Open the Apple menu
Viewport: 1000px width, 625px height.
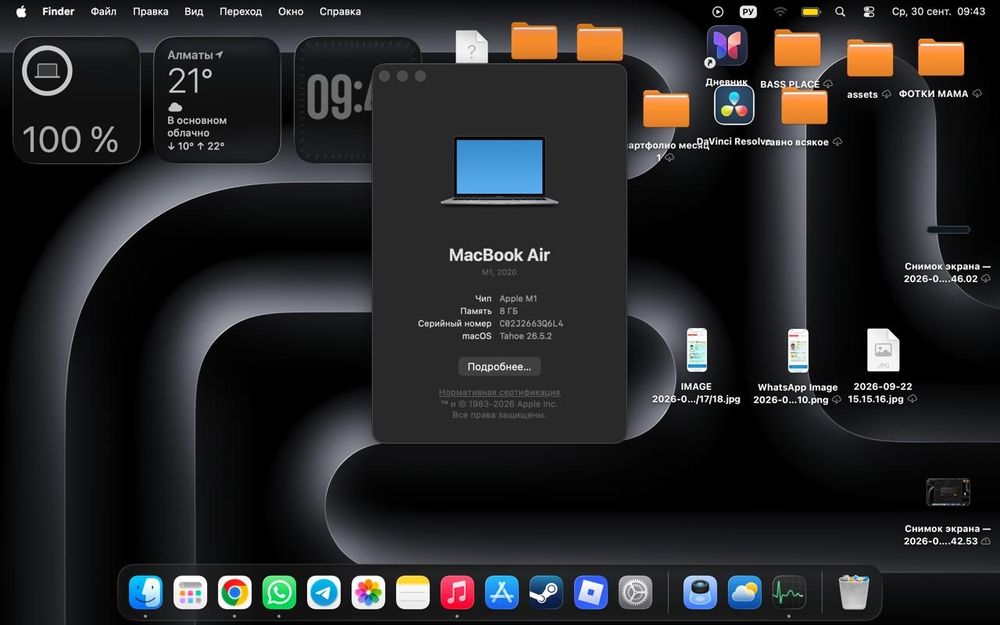point(21,11)
